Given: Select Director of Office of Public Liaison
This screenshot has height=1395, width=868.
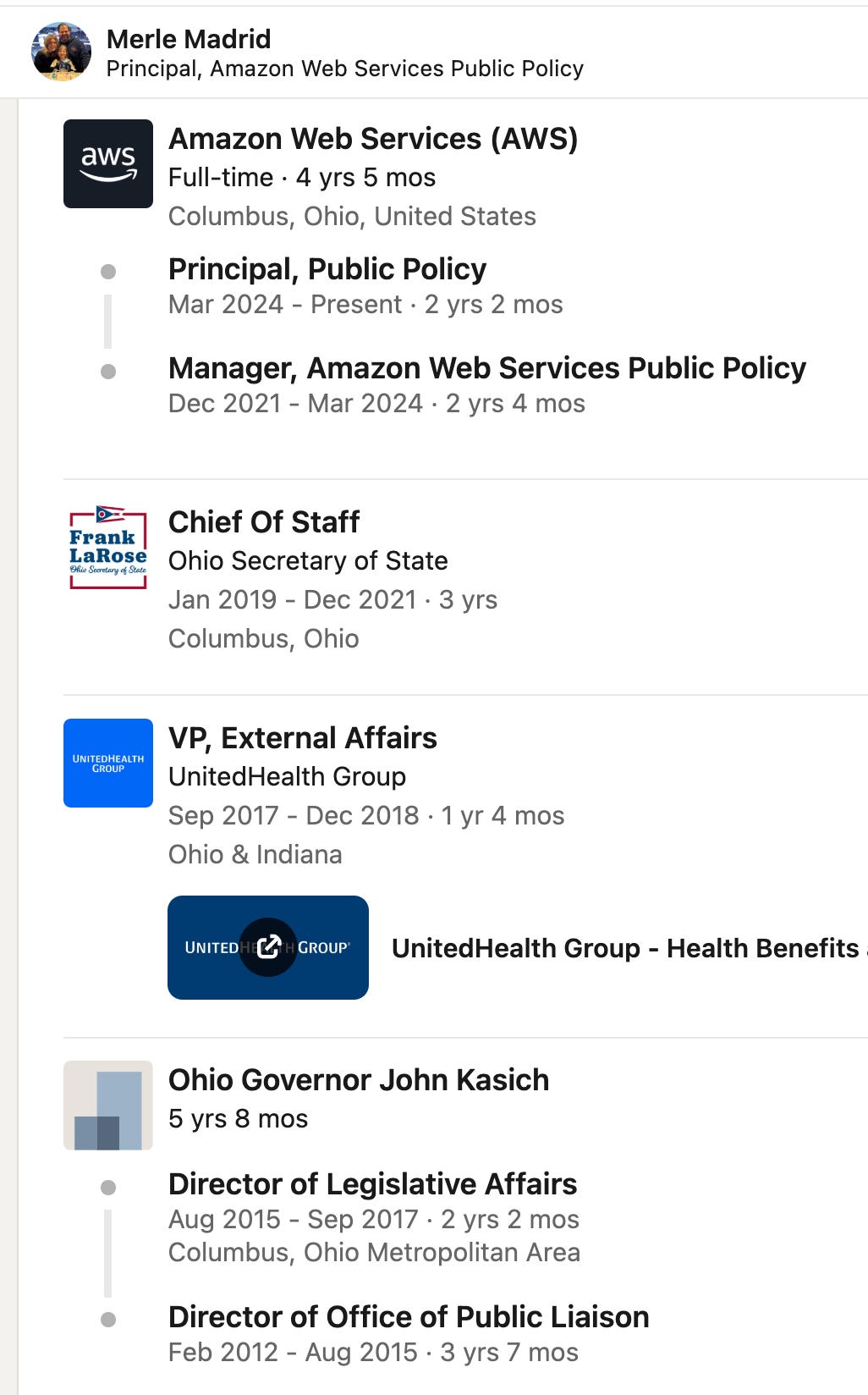Looking at the screenshot, I should coord(409,1317).
